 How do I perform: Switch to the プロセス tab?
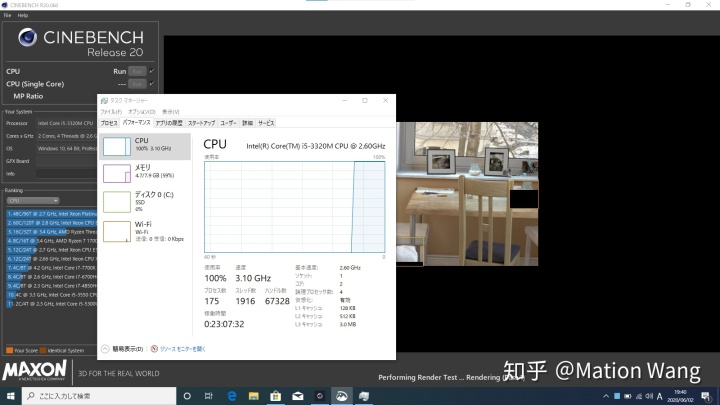pyautogui.click(x=109, y=123)
